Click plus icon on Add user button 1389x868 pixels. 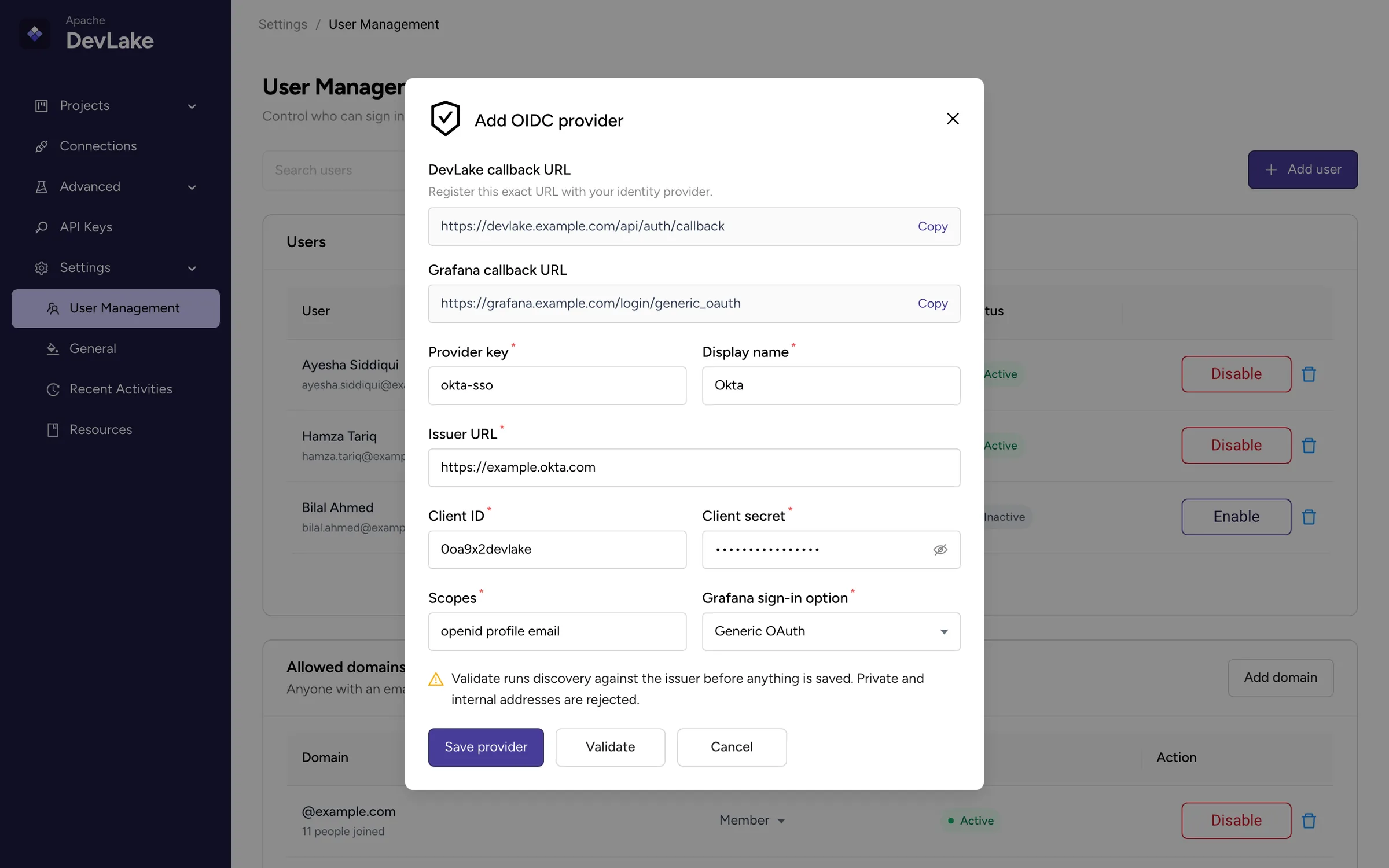click(1271, 170)
